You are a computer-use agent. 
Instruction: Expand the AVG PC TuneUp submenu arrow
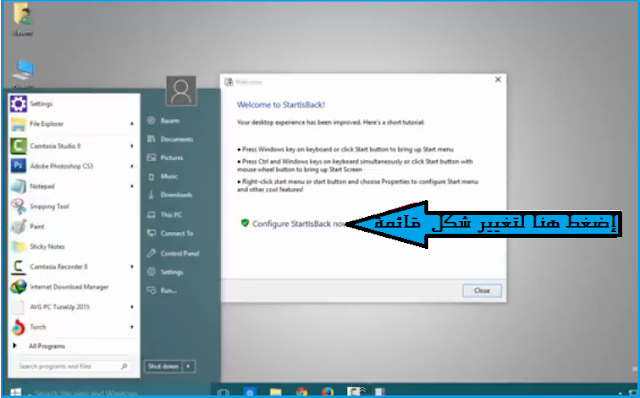(x=132, y=307)
